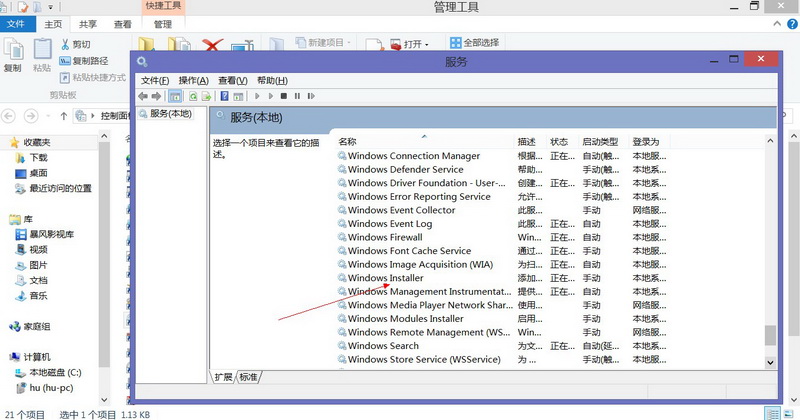Select the Windows Installer service
The height and width of the screenshot is (420, 800).
point(502,278)
